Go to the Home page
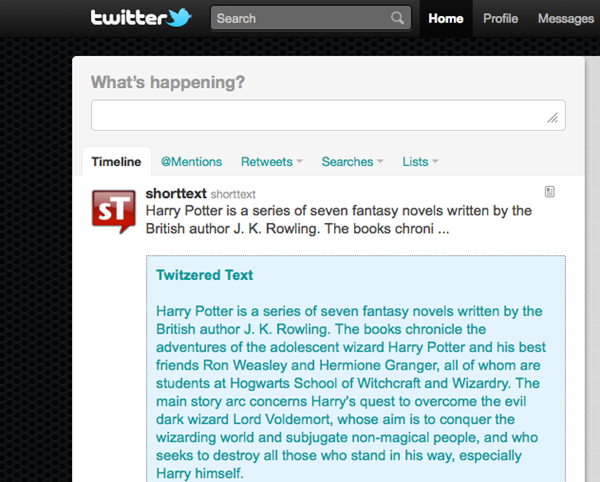This screenshot has height=482, width=600. pyautogui.click(x=445, y=18)
